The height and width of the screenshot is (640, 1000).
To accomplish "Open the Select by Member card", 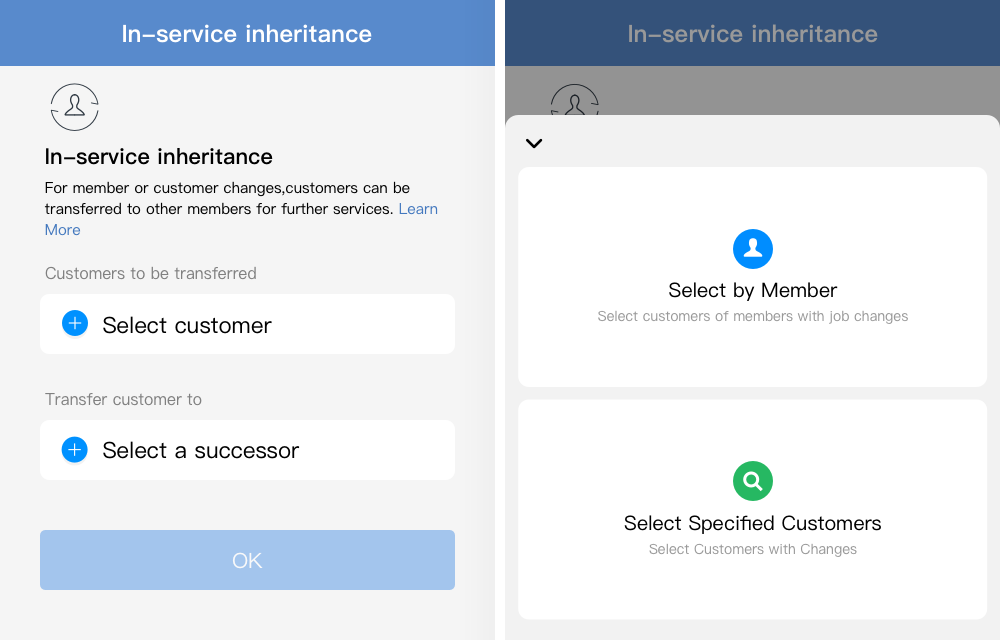I will (x=753, y=277).
